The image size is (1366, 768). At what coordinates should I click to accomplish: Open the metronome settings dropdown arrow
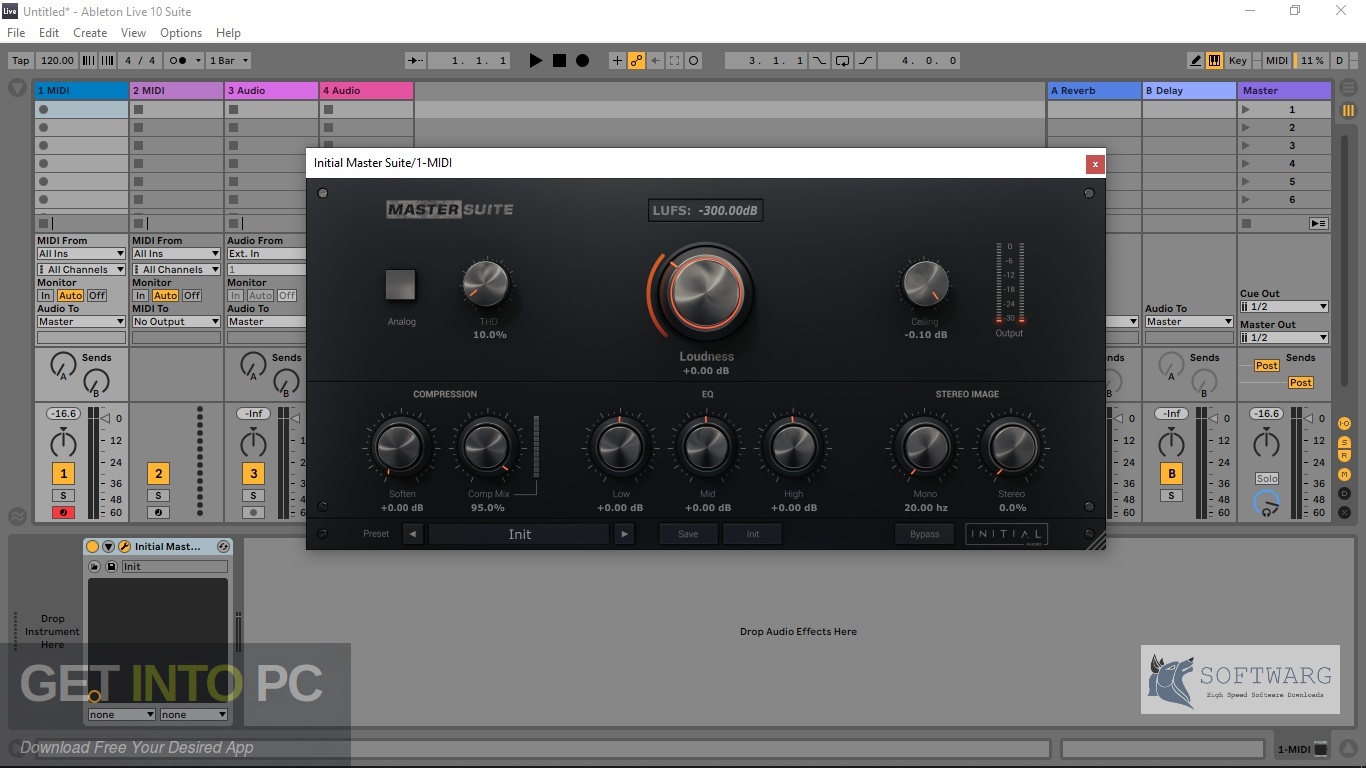click(196, 60)
